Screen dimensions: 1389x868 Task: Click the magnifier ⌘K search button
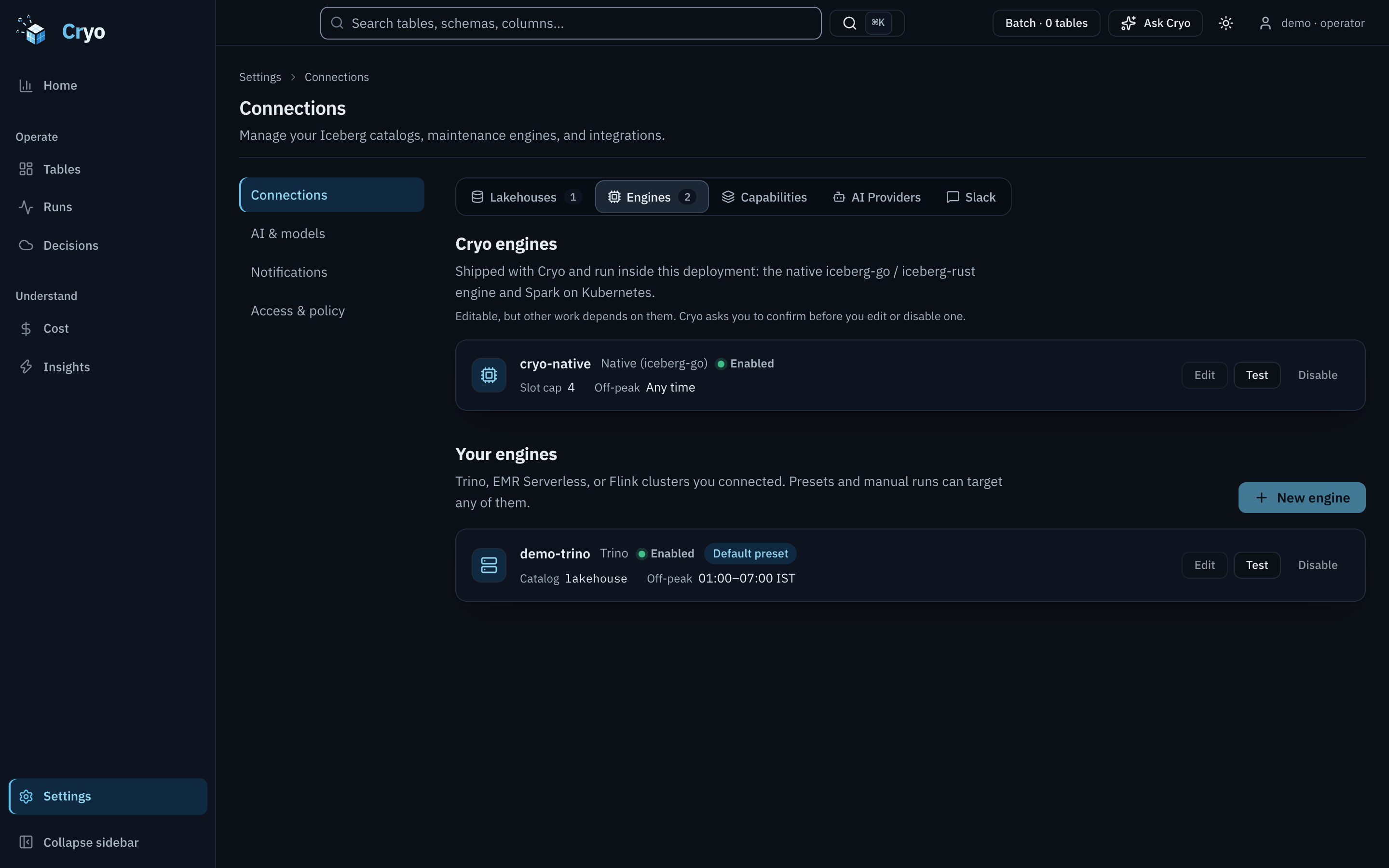[867, 23]
